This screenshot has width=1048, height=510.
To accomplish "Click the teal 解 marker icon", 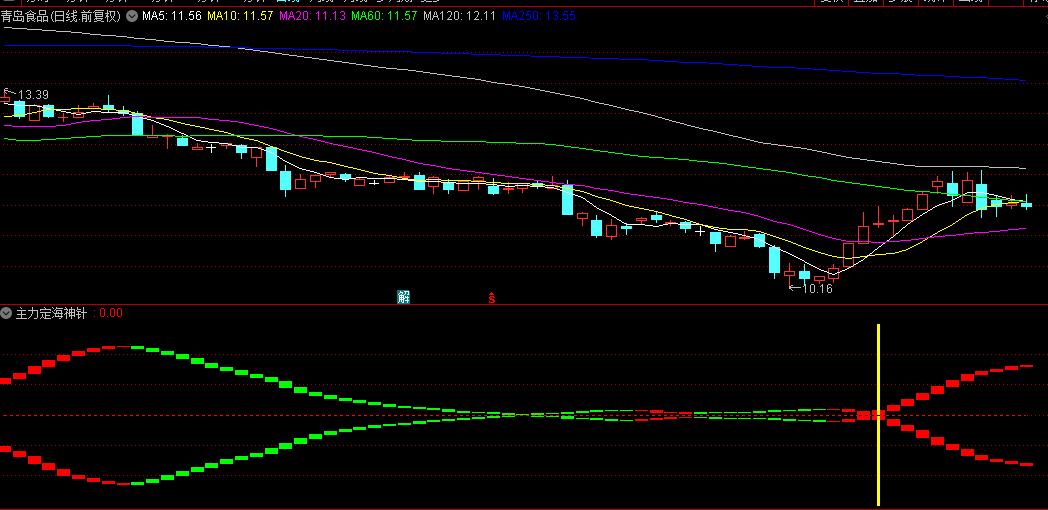I will point(403,297).
